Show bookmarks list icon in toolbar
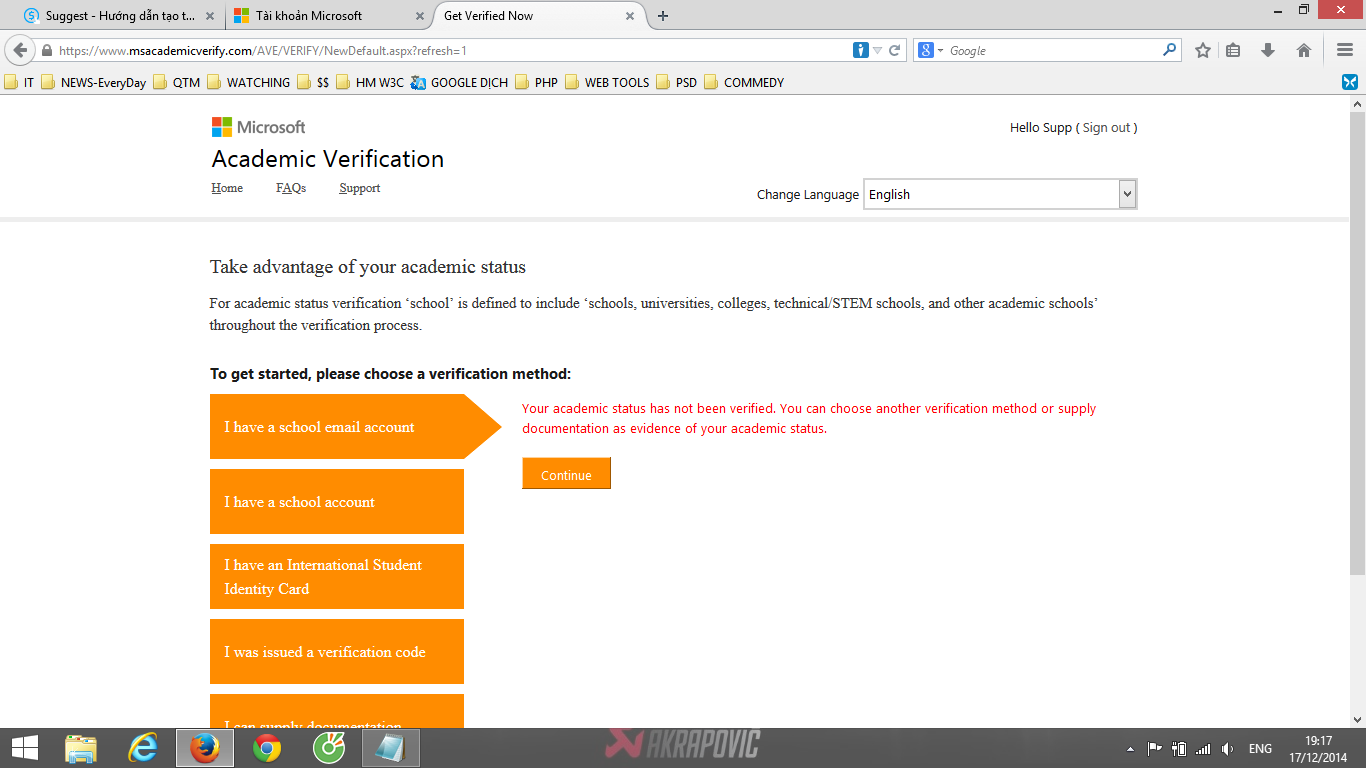1366x768 pixels. click(1233, 50)
